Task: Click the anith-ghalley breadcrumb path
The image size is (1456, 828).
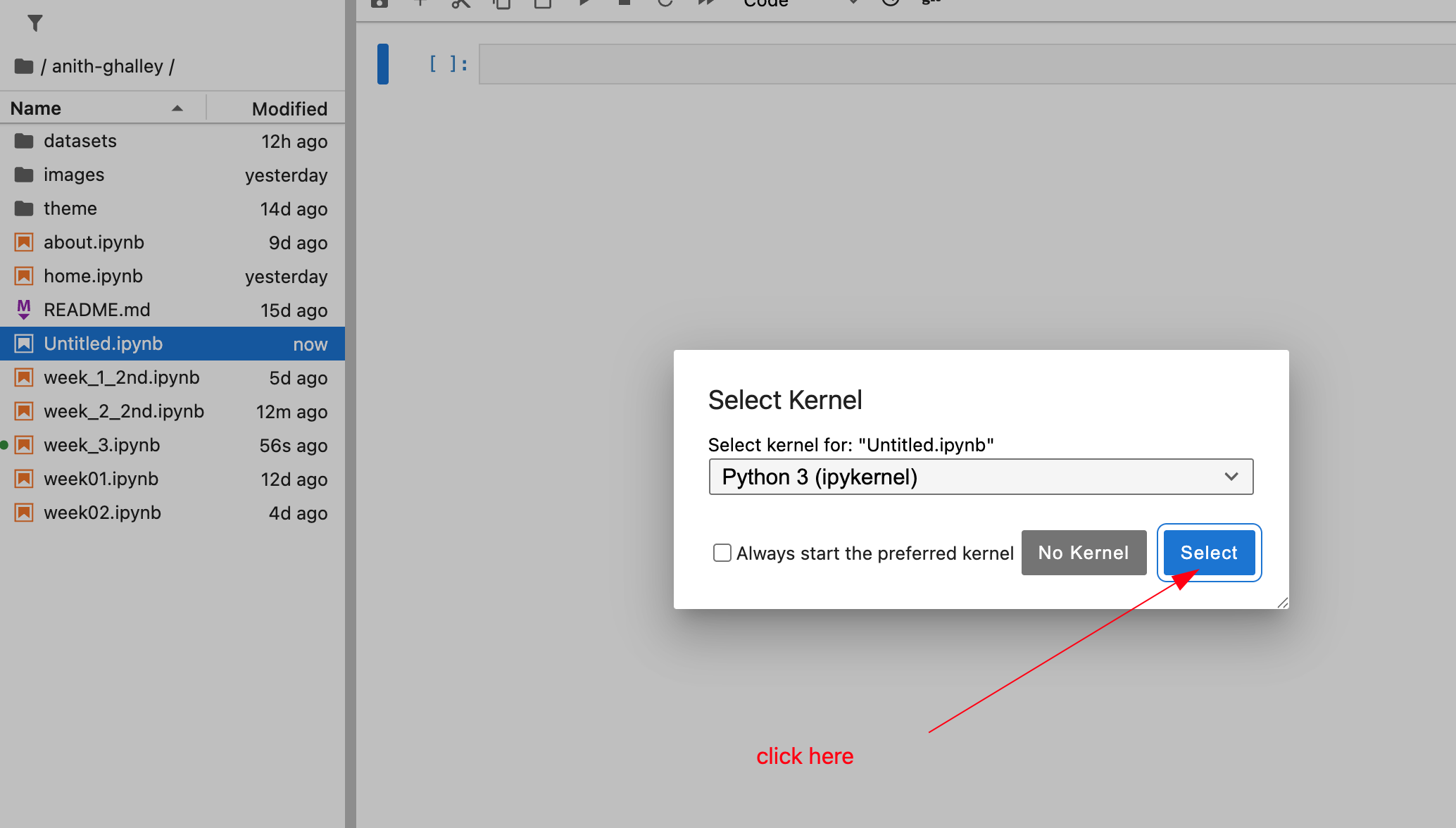Action: (107, 66)
